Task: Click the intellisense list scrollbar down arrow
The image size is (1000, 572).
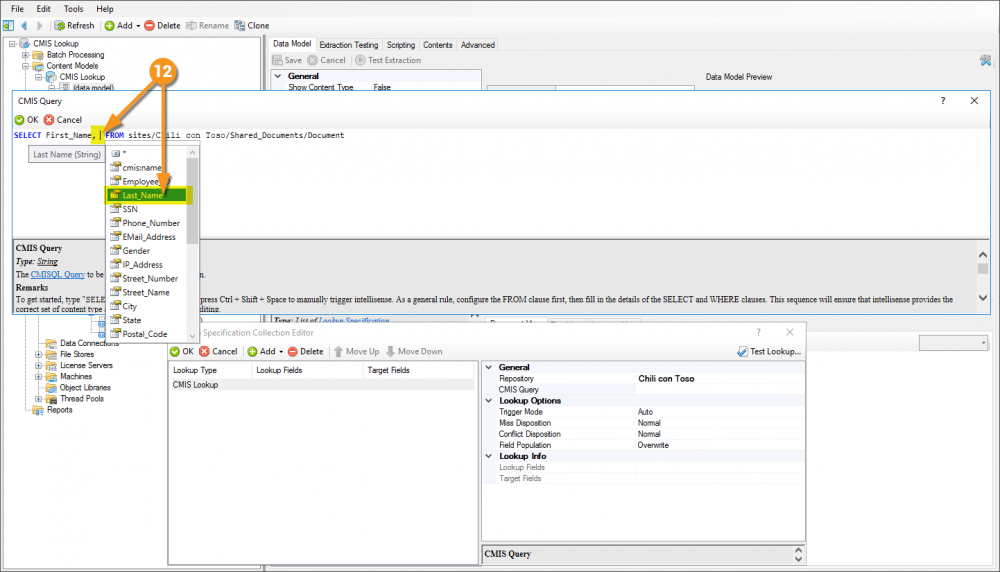Action: point(192,335)
